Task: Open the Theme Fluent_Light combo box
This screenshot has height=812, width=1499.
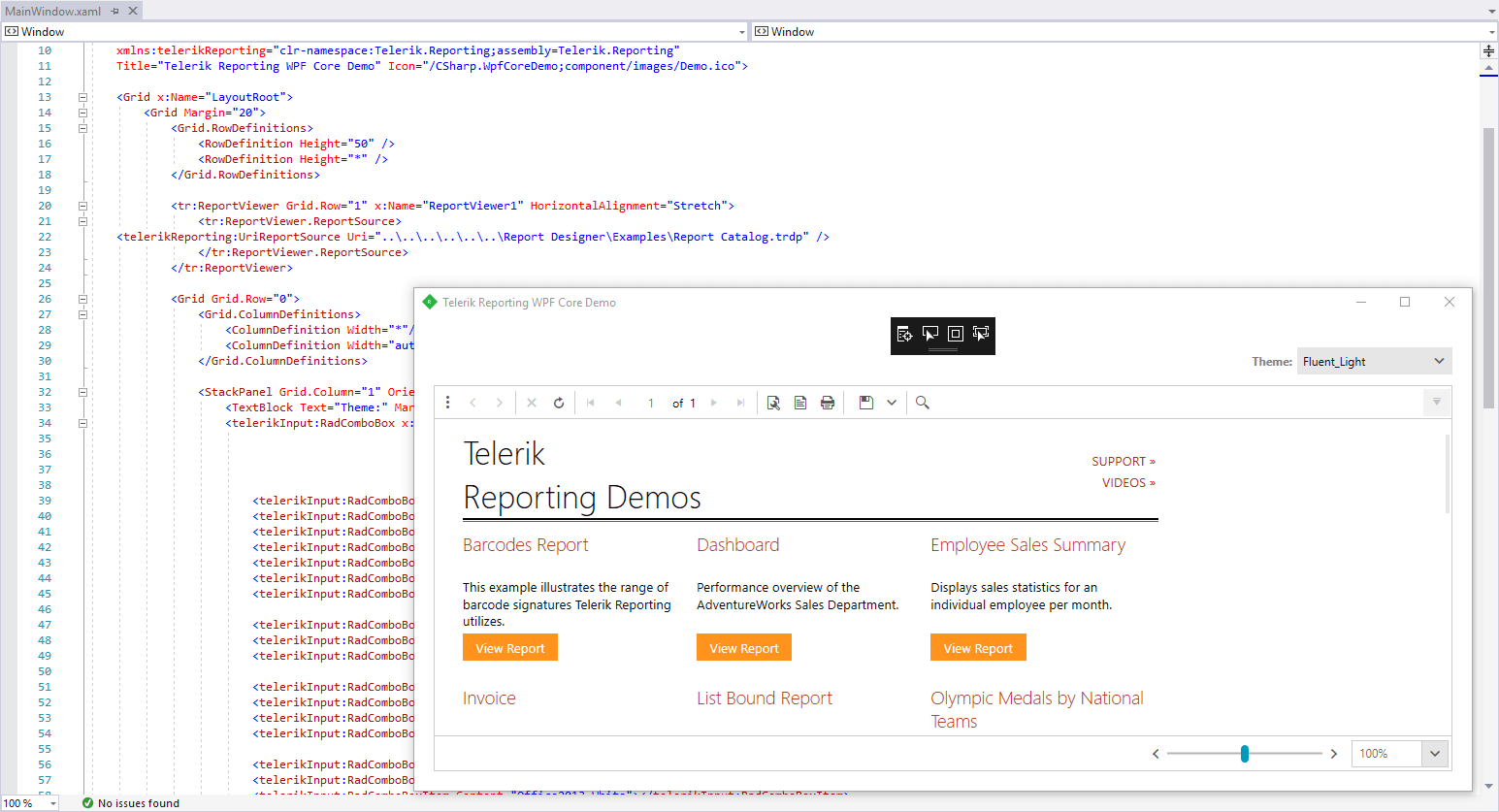Action: point(1374,361)
